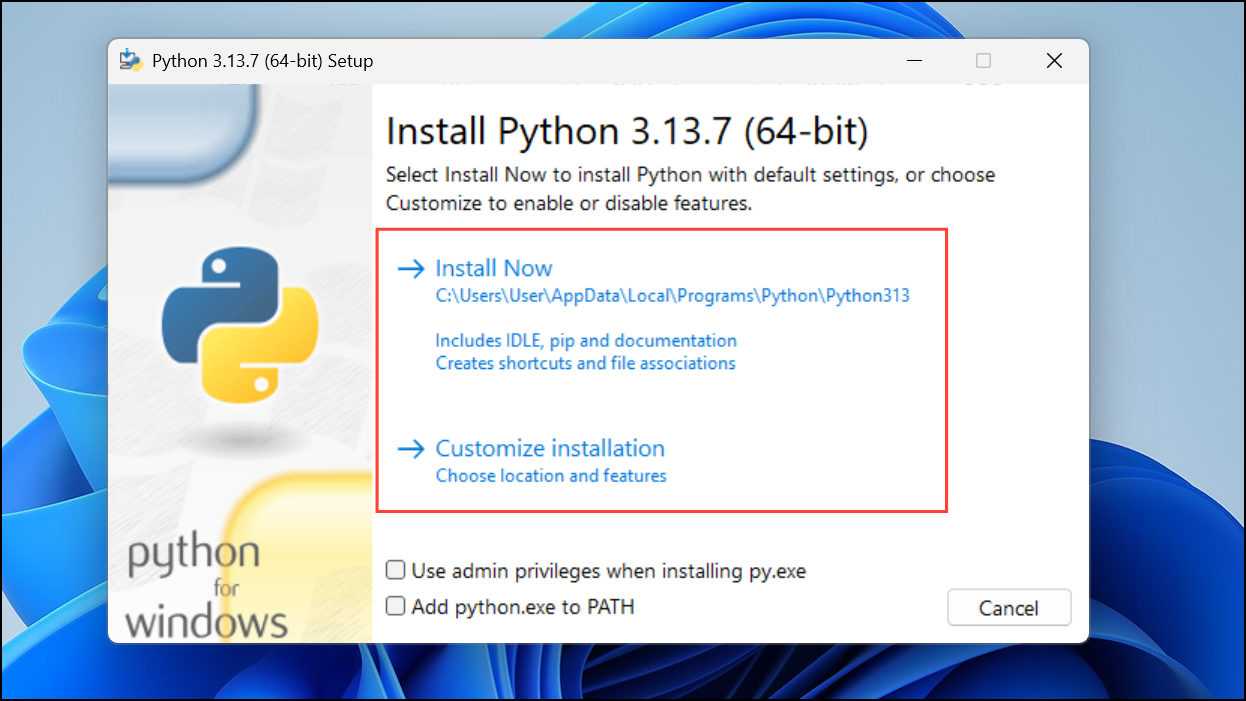Cancel the Python installation

[1009, 607]
